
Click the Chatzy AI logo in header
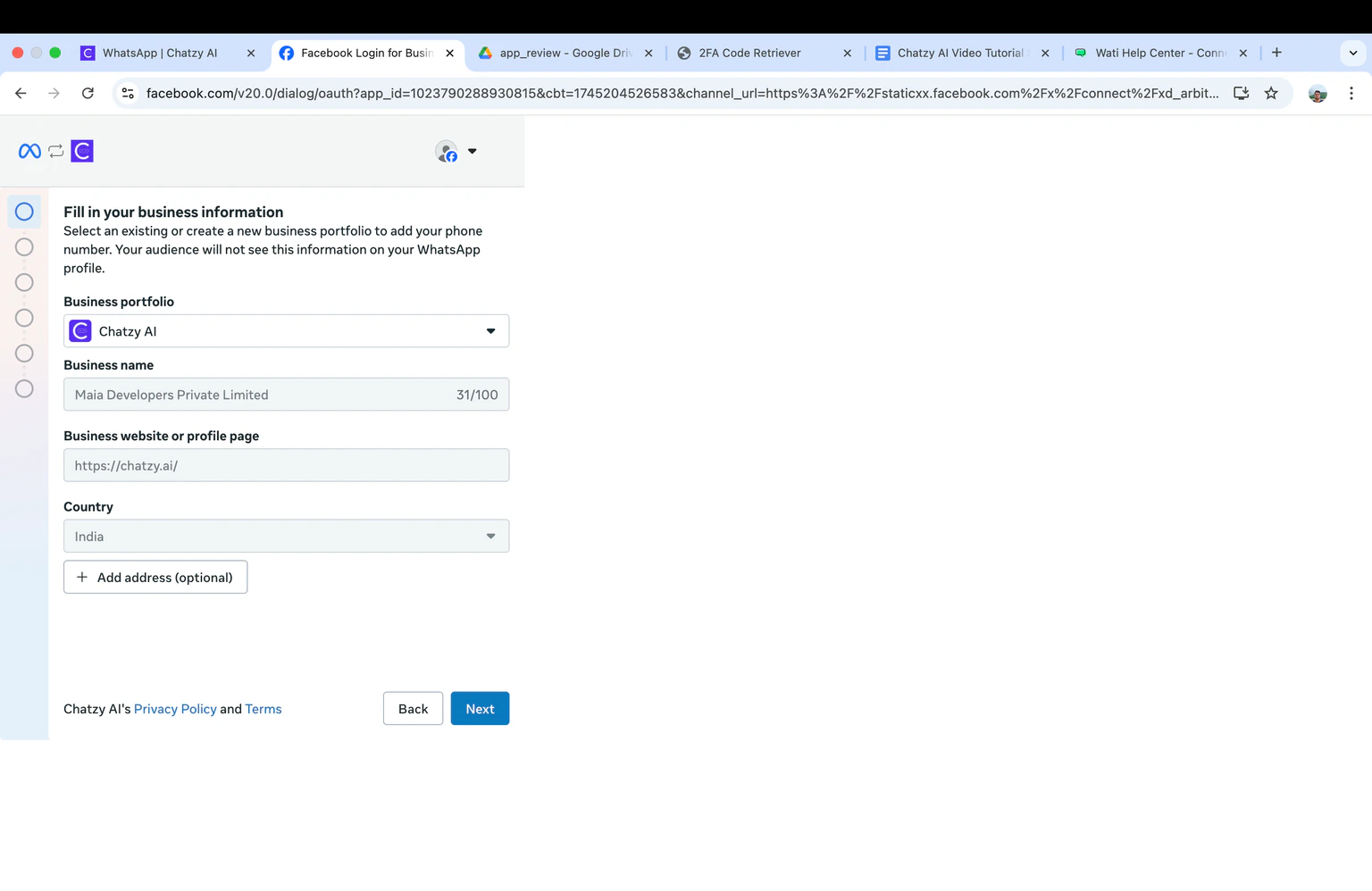pos(82,151)
